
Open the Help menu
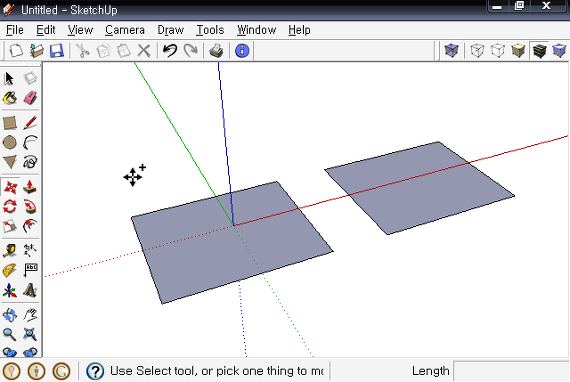point(299,30)
